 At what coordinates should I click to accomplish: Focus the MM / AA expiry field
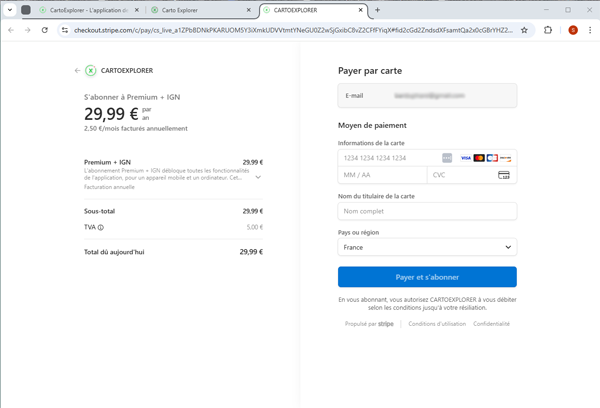tap(382, 175)
